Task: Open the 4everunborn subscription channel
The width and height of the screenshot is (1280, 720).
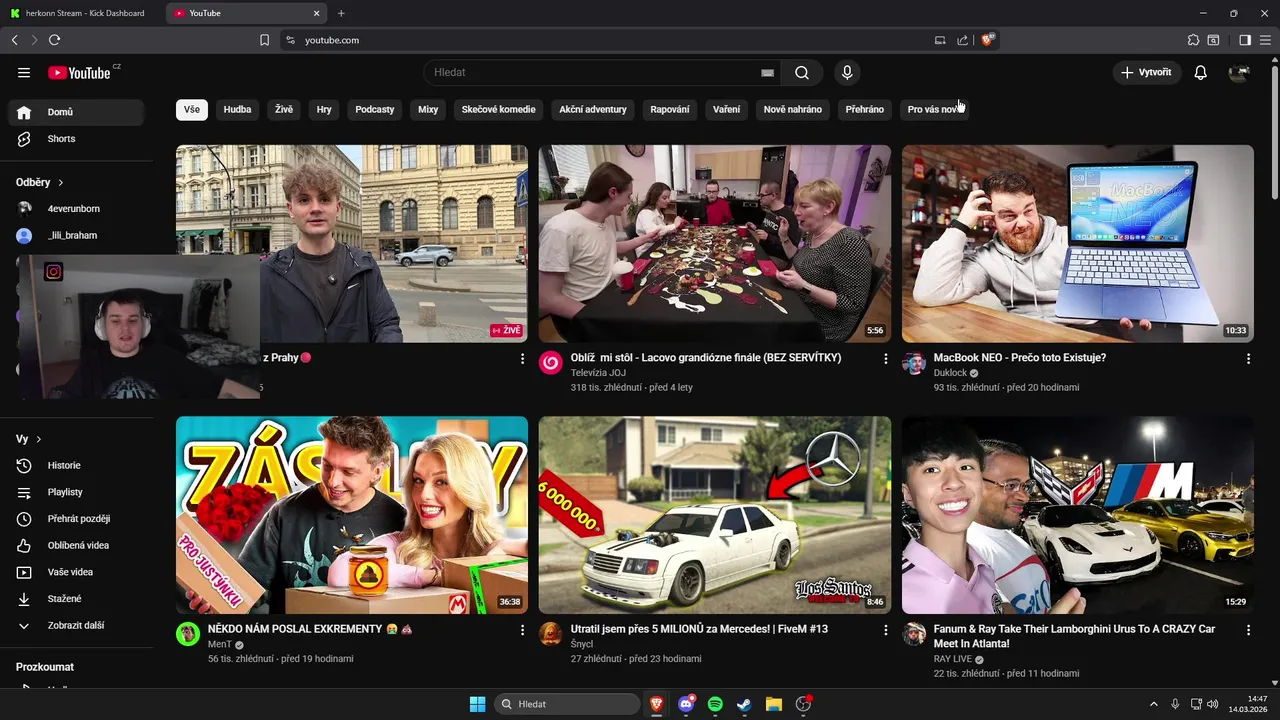Action: click(x=76, y=209)
